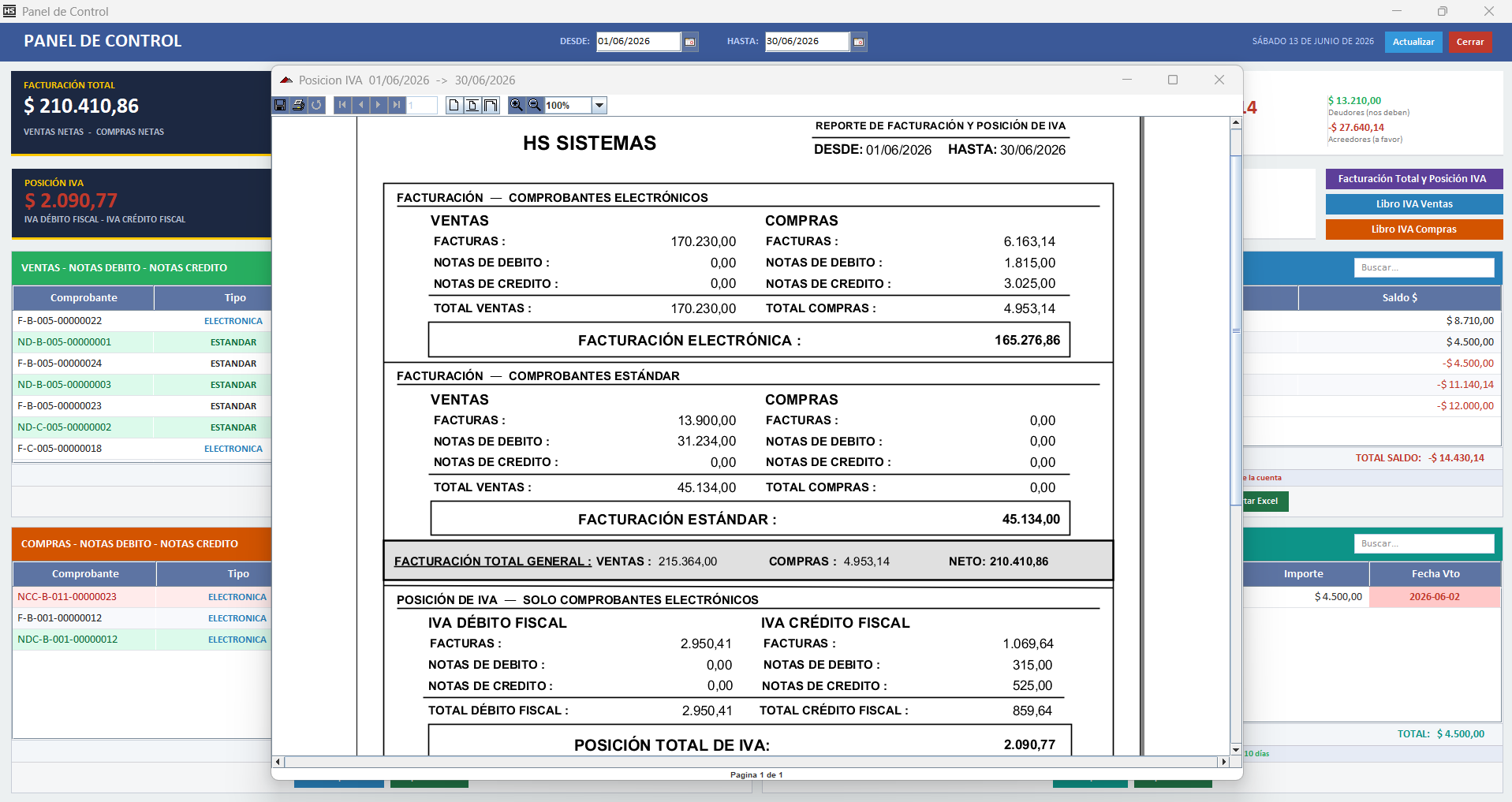
Task: Fit report to page width
Action: (491, 105)
